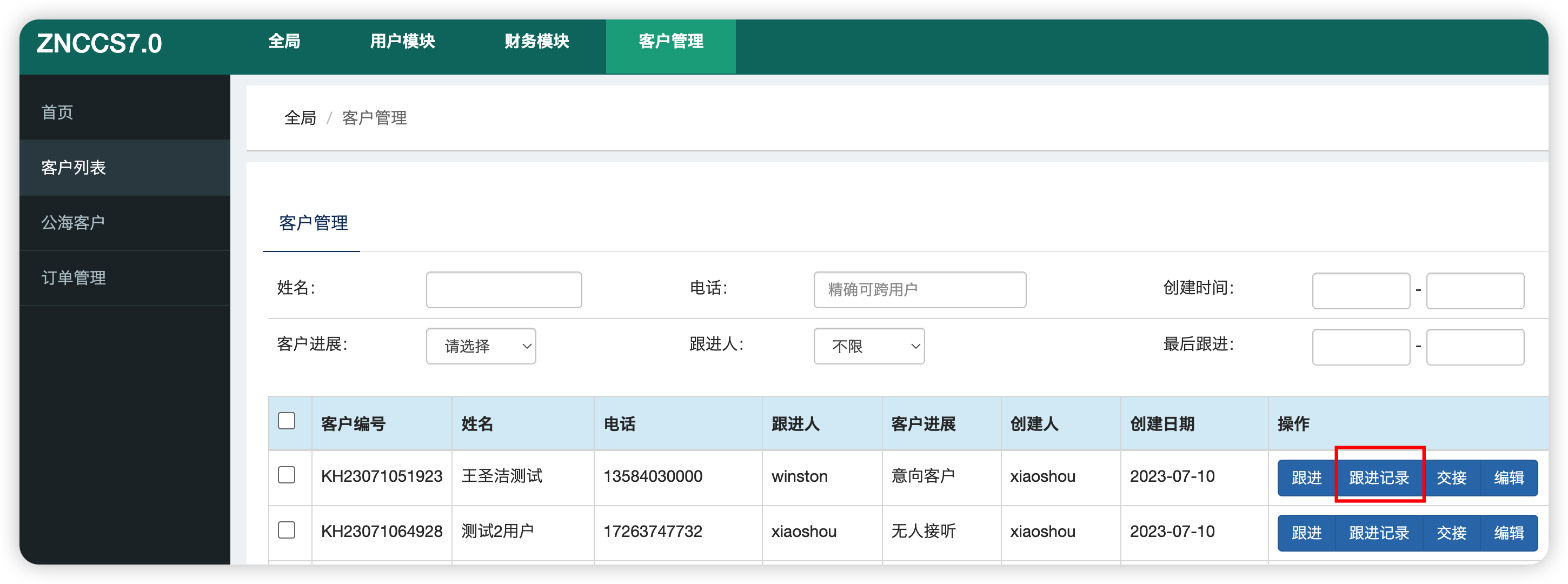
Task: Click 交接 button for 王圣洁测试
Action: [x=1451, y=477]
